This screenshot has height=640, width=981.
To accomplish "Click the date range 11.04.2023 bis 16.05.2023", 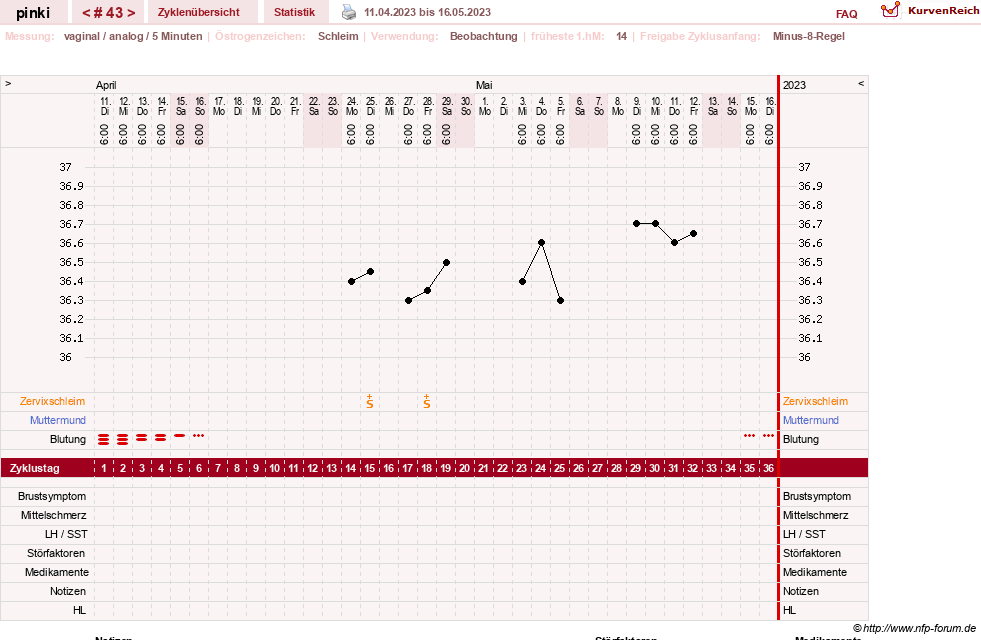I will [427, 12].
